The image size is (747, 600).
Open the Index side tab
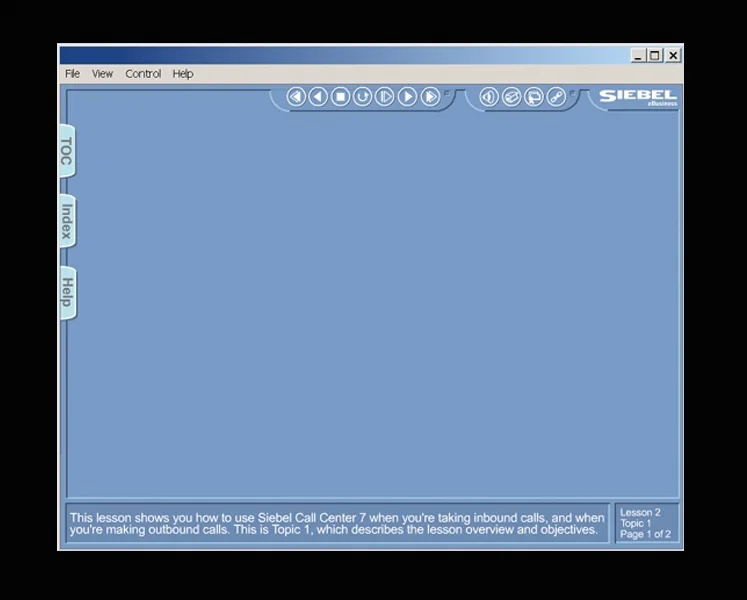(x=67, y=222)
